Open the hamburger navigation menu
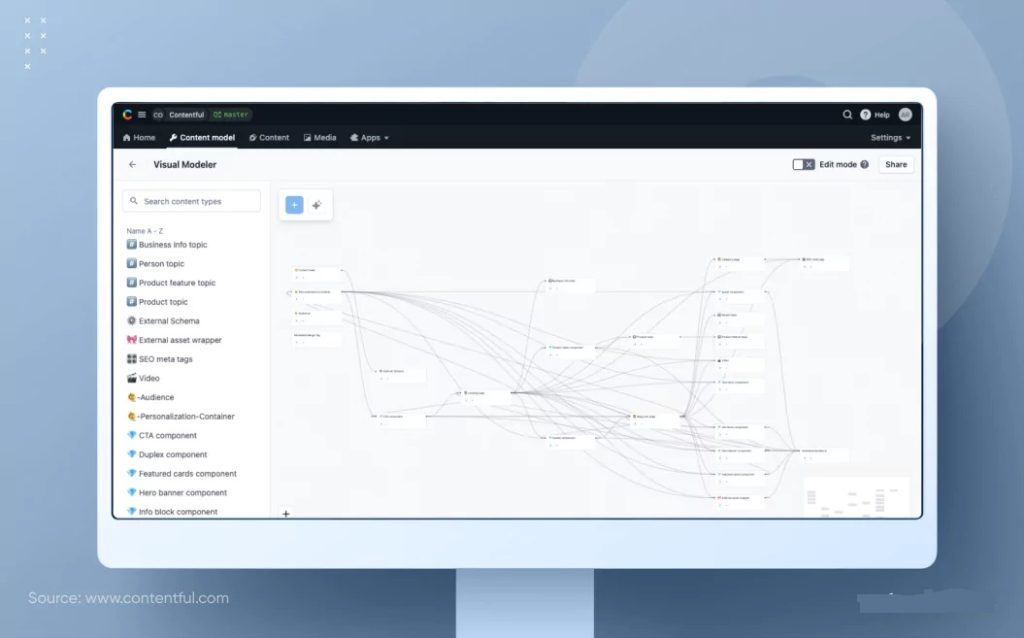1024x638 pixels. click(x=141, y=114)
